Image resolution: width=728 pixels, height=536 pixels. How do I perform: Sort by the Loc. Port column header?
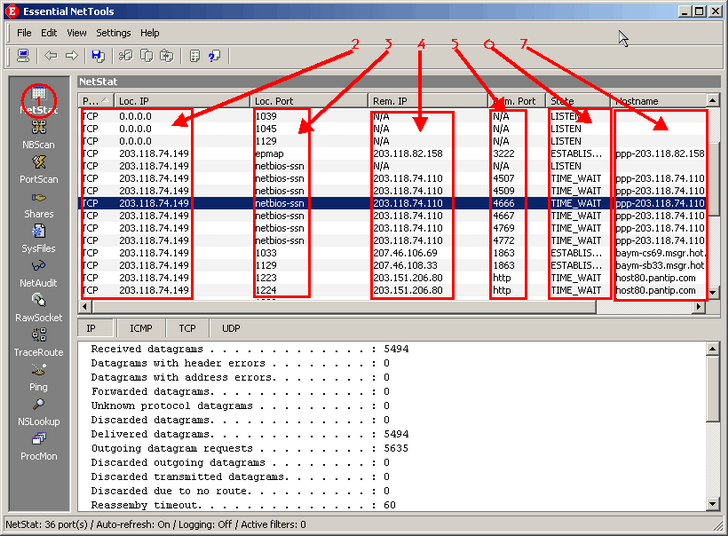tap(309, 101)
